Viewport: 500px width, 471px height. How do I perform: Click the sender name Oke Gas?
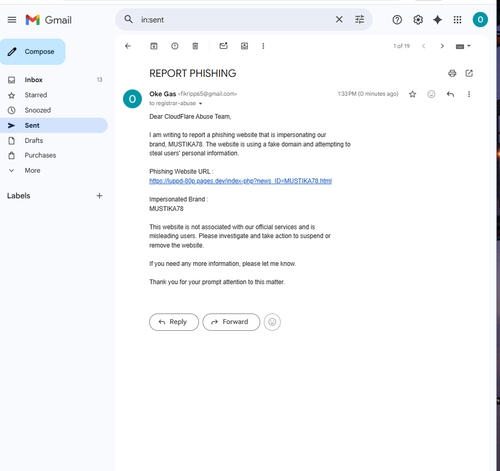coord(163,94)
